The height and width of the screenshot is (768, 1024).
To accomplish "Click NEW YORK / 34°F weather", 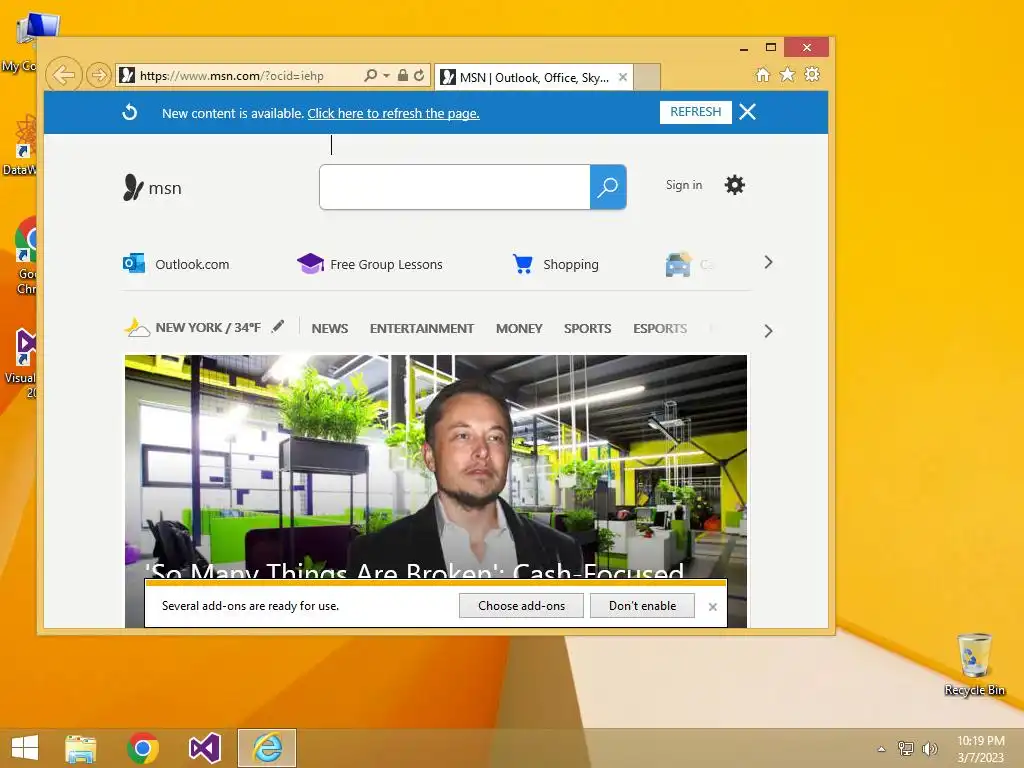I will click(x=193, y=328).
